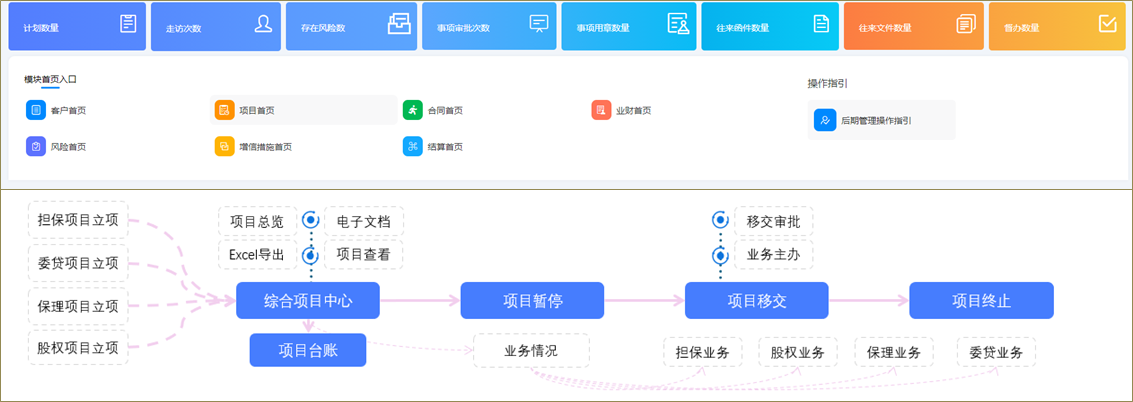
Task: Click the stacked files icon on 往来文件数量 card
Action: click(965, 24)
